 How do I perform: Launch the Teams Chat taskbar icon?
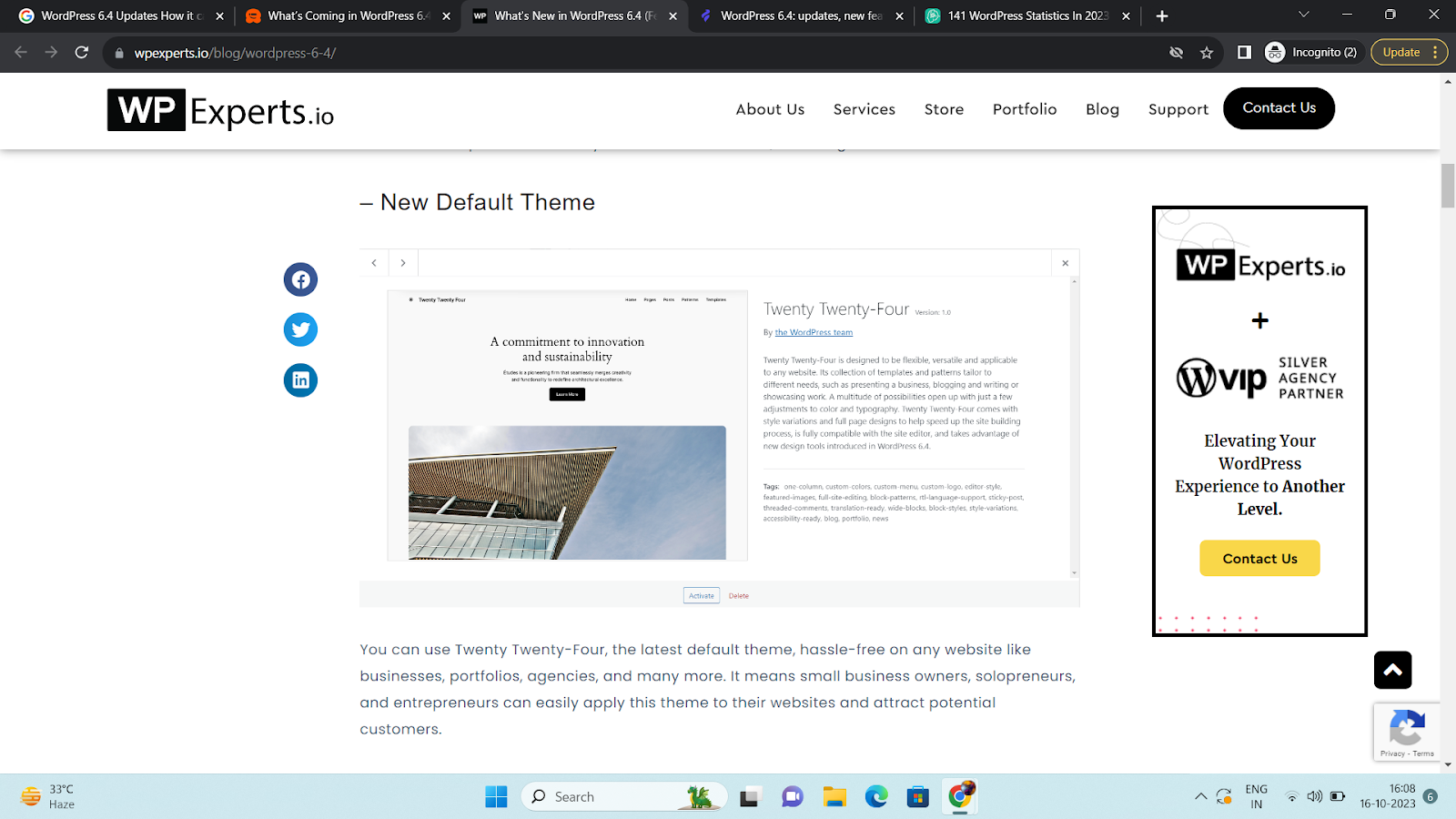[793, 797]
